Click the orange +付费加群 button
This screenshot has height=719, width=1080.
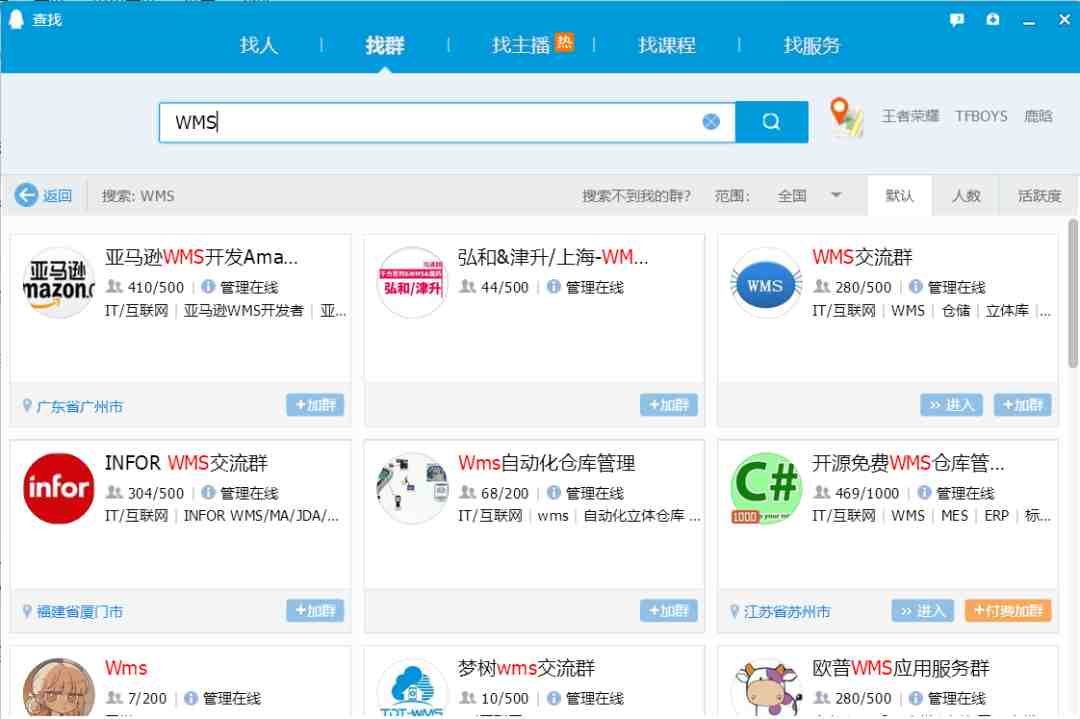click(1008, 610)
